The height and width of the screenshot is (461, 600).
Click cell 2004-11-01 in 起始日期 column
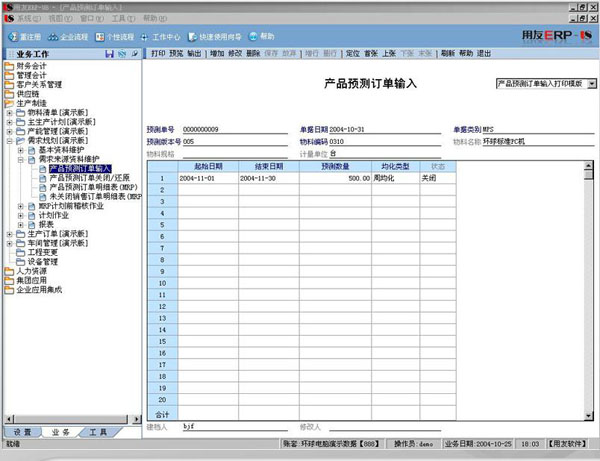click(208, 179)
